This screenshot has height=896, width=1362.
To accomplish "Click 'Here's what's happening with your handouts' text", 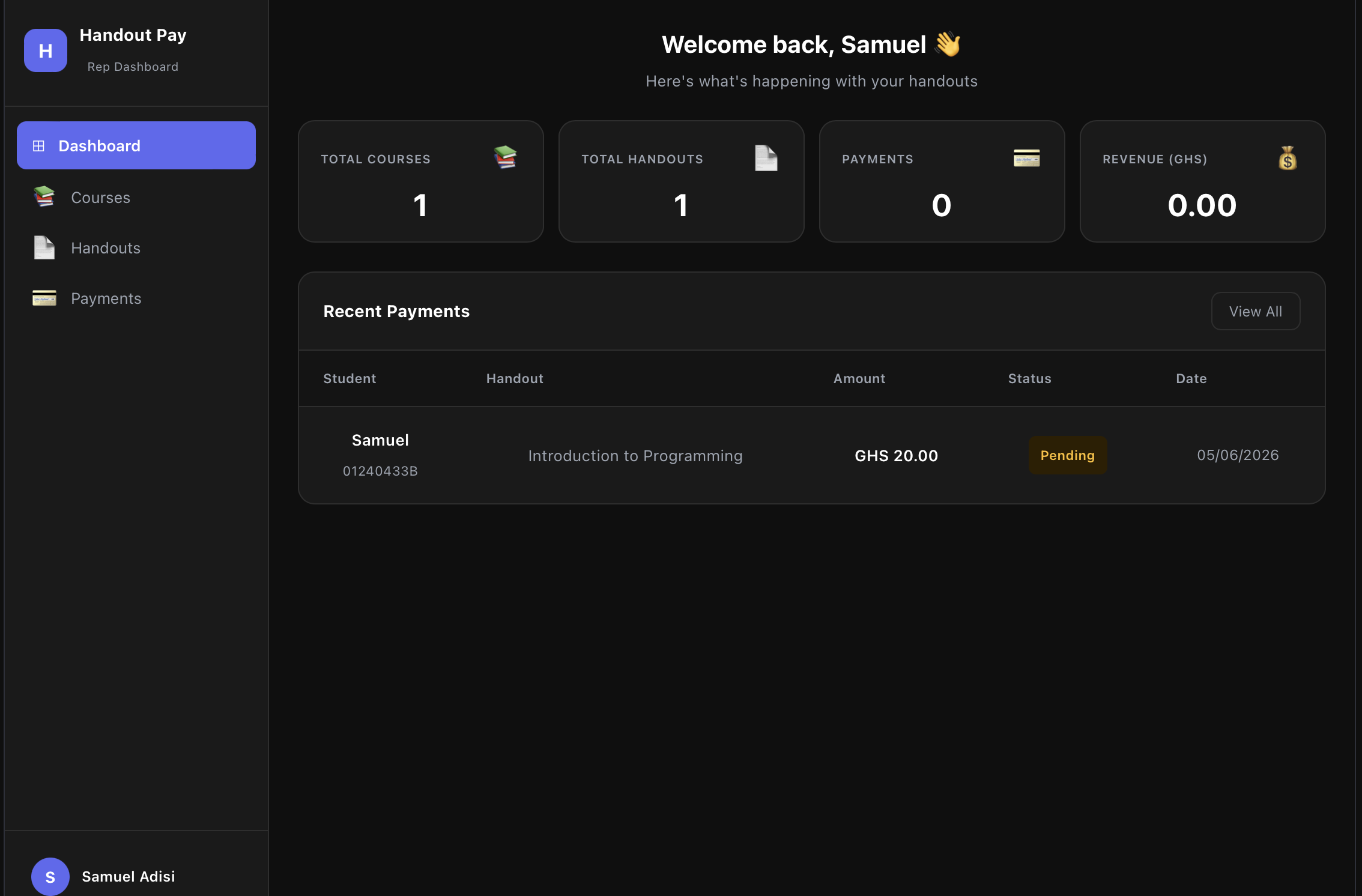I will (812, 81).
